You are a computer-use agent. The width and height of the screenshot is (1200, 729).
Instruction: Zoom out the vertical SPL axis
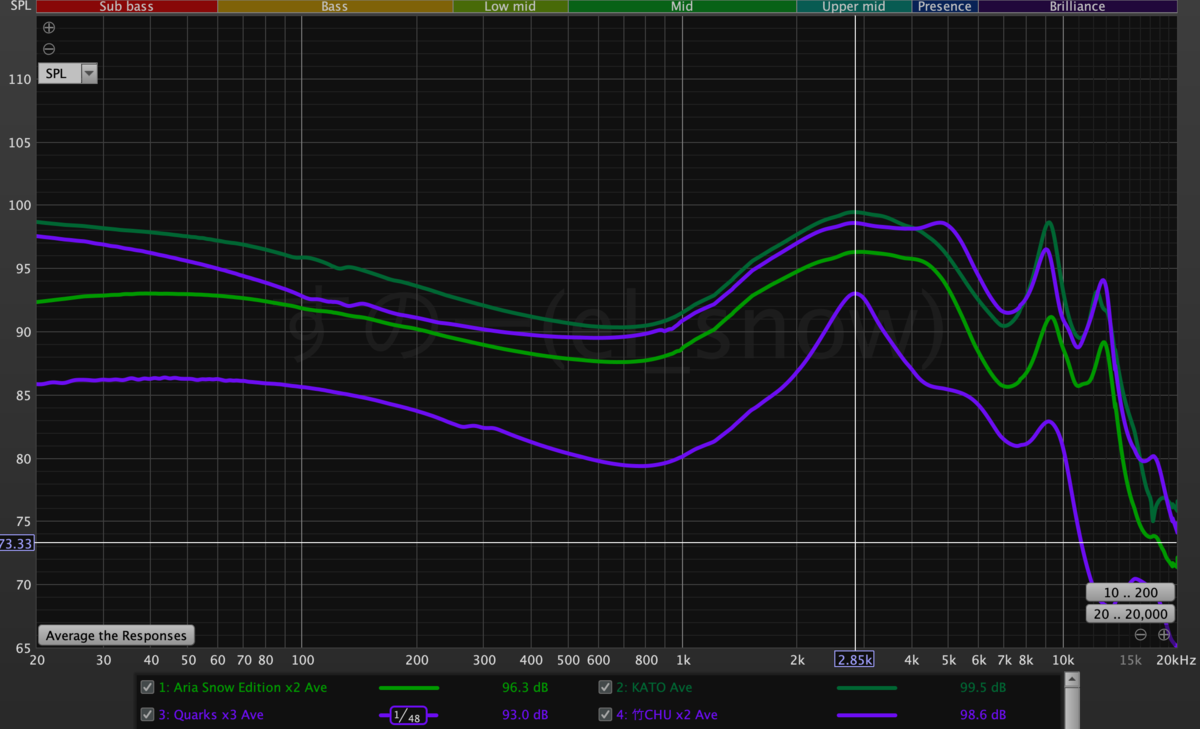pos(49,49)
